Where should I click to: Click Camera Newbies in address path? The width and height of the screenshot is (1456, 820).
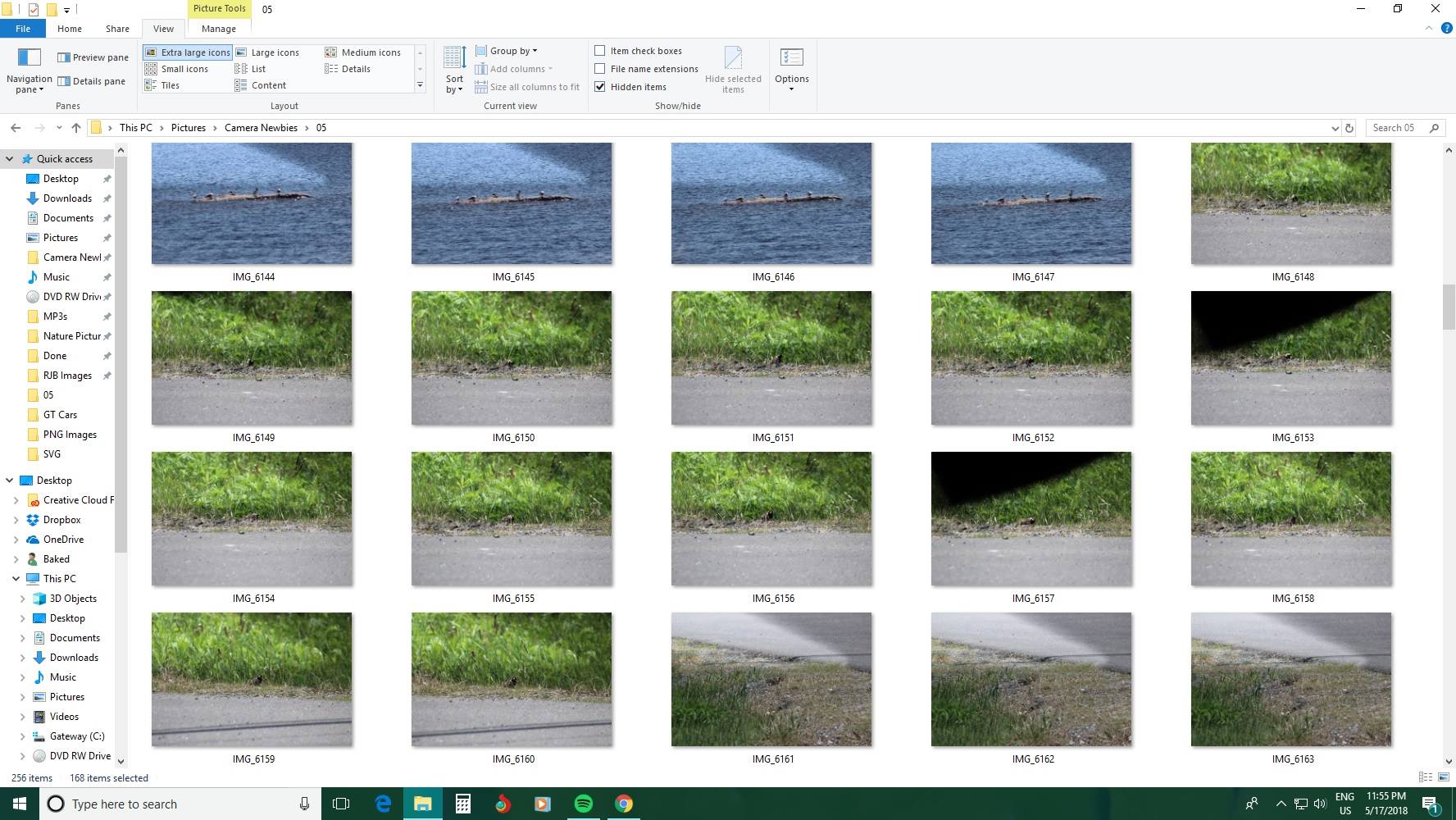pyautogui.click(x=261, y=128)
